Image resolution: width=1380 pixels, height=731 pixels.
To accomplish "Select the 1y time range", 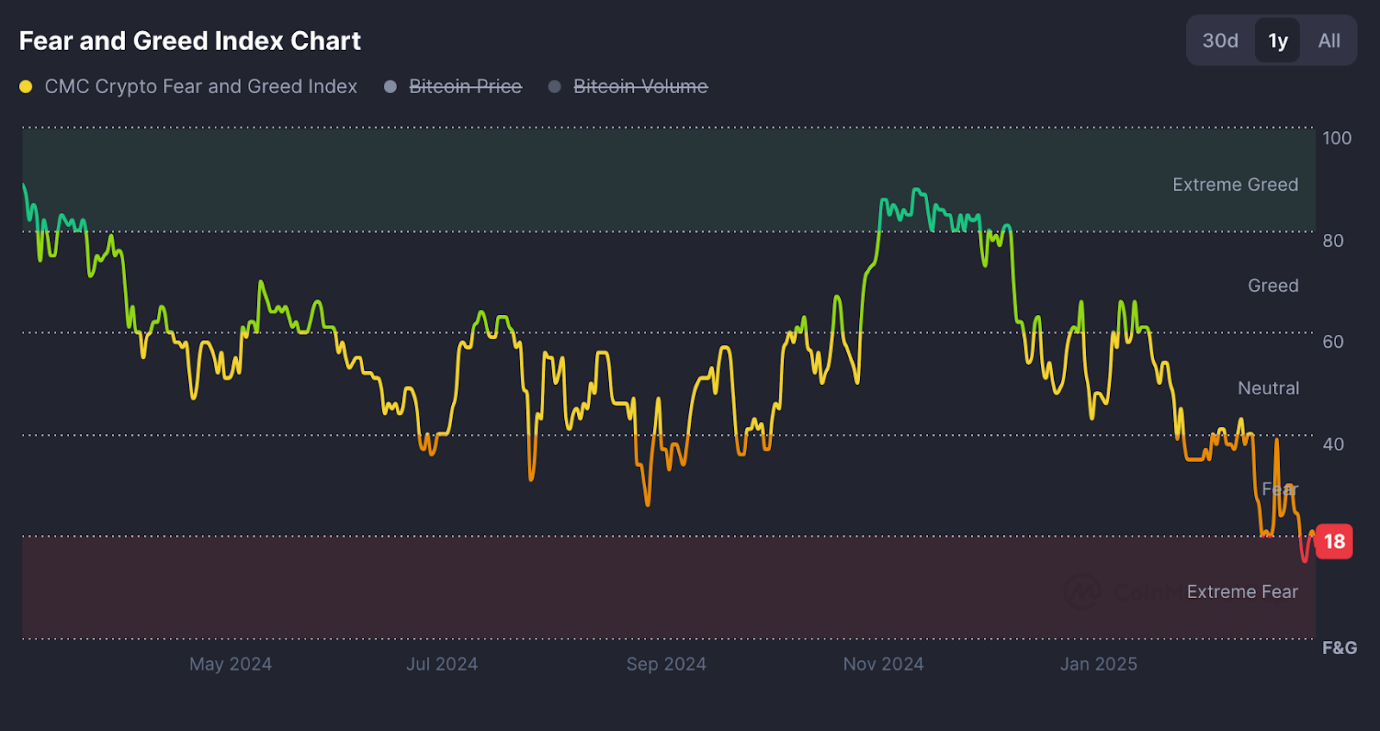I will click(x=1278, y=41).
